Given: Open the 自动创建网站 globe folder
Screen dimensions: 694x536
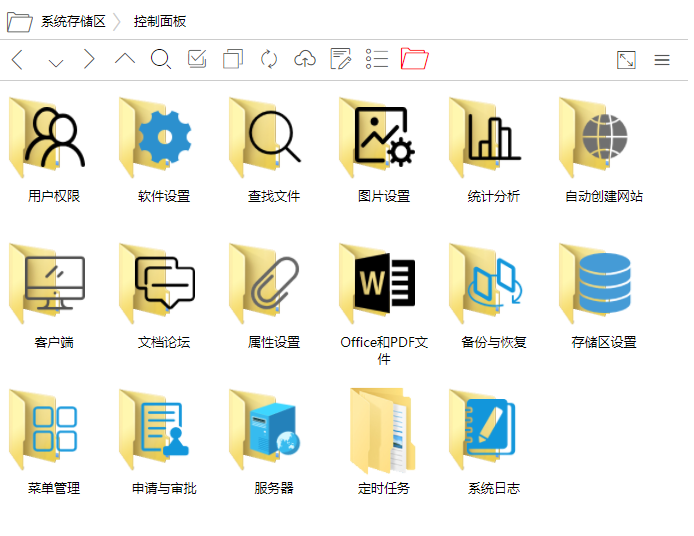Looking at the screenshot, I should point(594,137).
